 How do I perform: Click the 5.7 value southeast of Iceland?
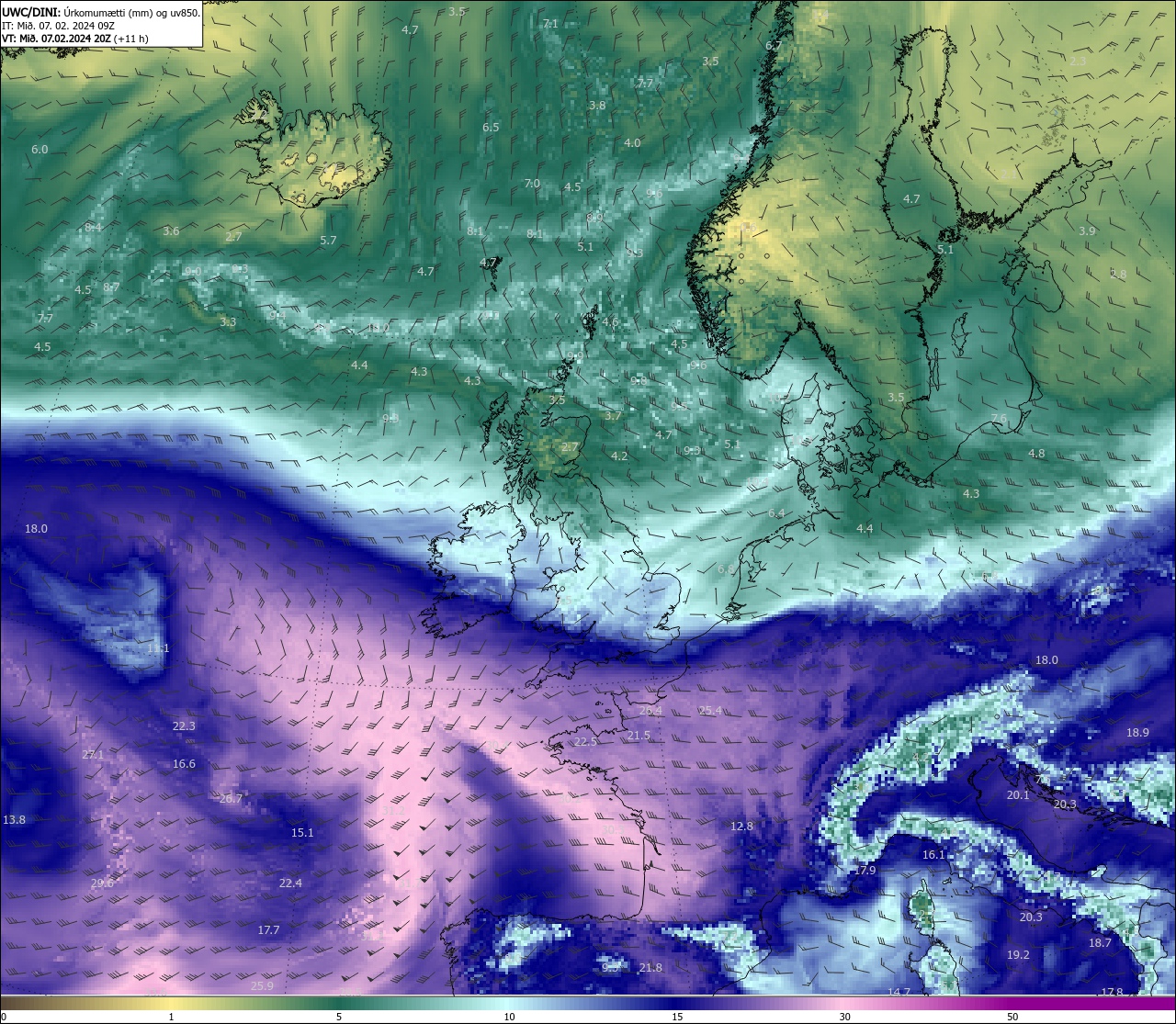click(328, 241)
